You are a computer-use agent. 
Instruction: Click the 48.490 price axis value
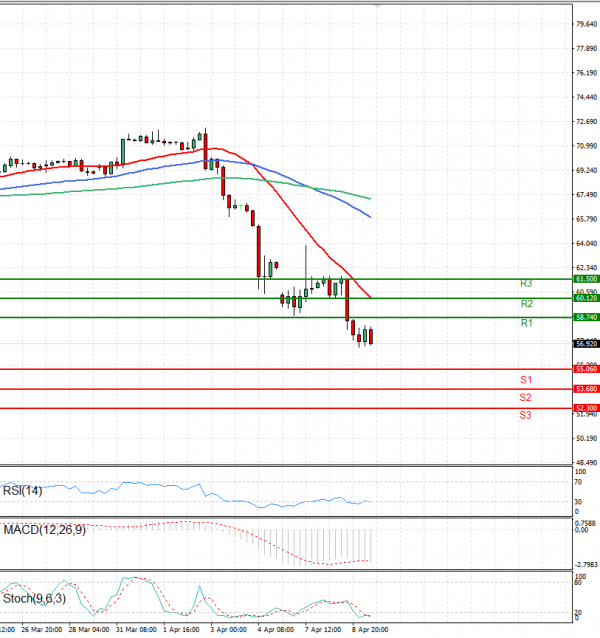point(587,463)
